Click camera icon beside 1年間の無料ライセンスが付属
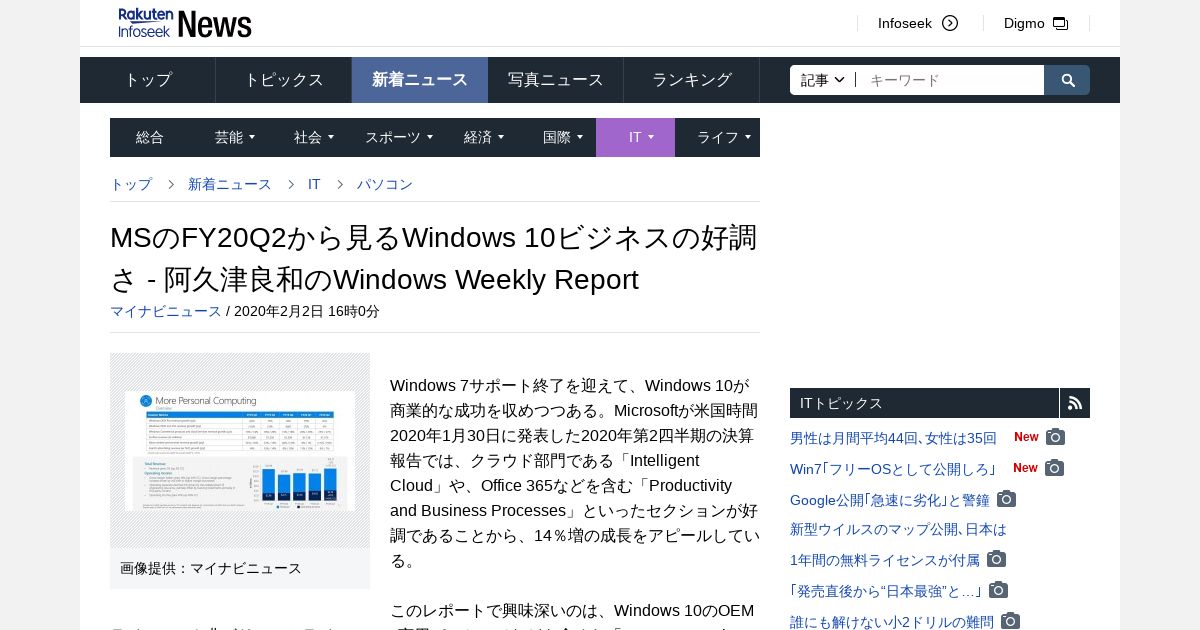This screenshot has width=1200, height=630. tap(996, 559)
